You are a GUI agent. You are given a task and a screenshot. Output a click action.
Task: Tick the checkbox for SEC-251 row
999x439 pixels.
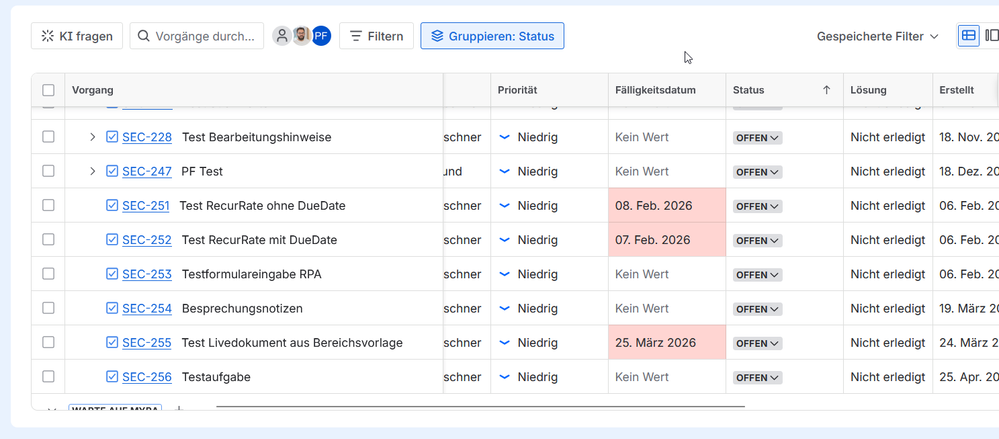[x=48, y=205]
